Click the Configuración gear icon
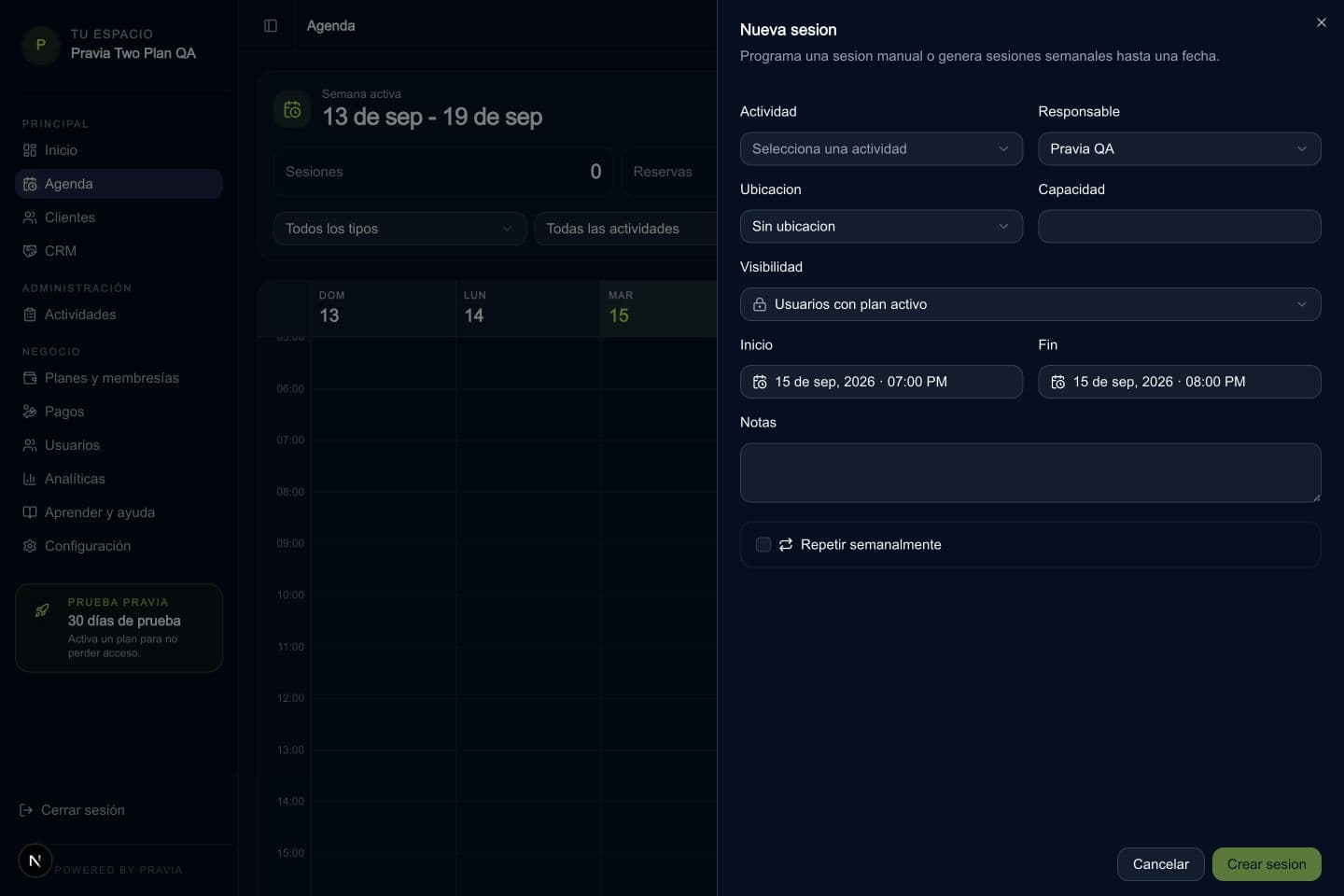This screenshot has width=1344, height=896. click(x=30, y=546)
